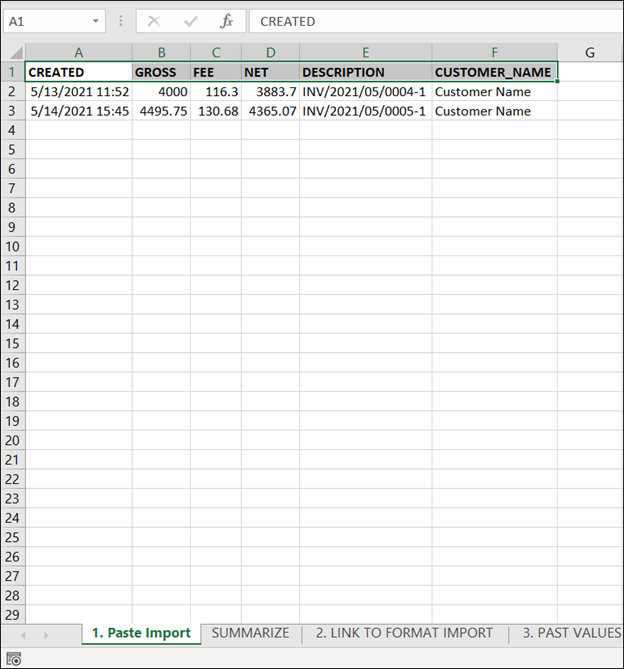Image resolution: width=624 pixels, height=669 pixels.
Task: Click the net value 3883.7
Action: [270, 91]
